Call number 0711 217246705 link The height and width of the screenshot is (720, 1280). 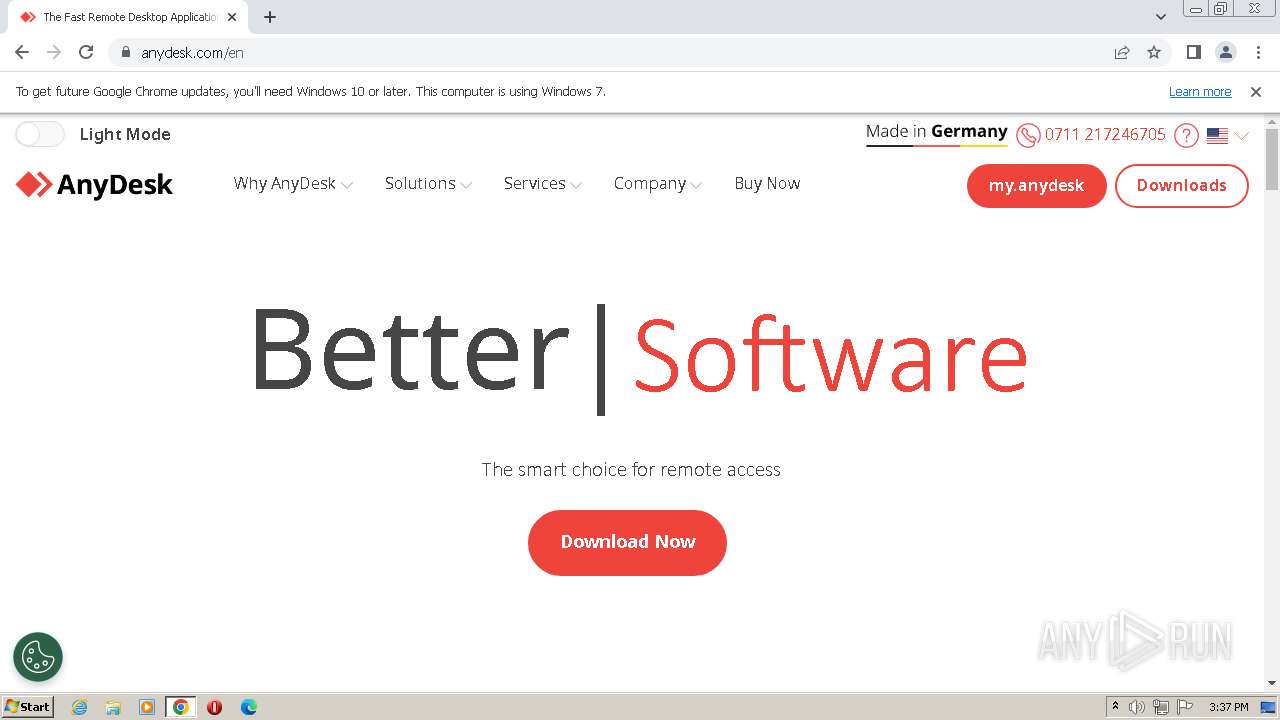1105,134
